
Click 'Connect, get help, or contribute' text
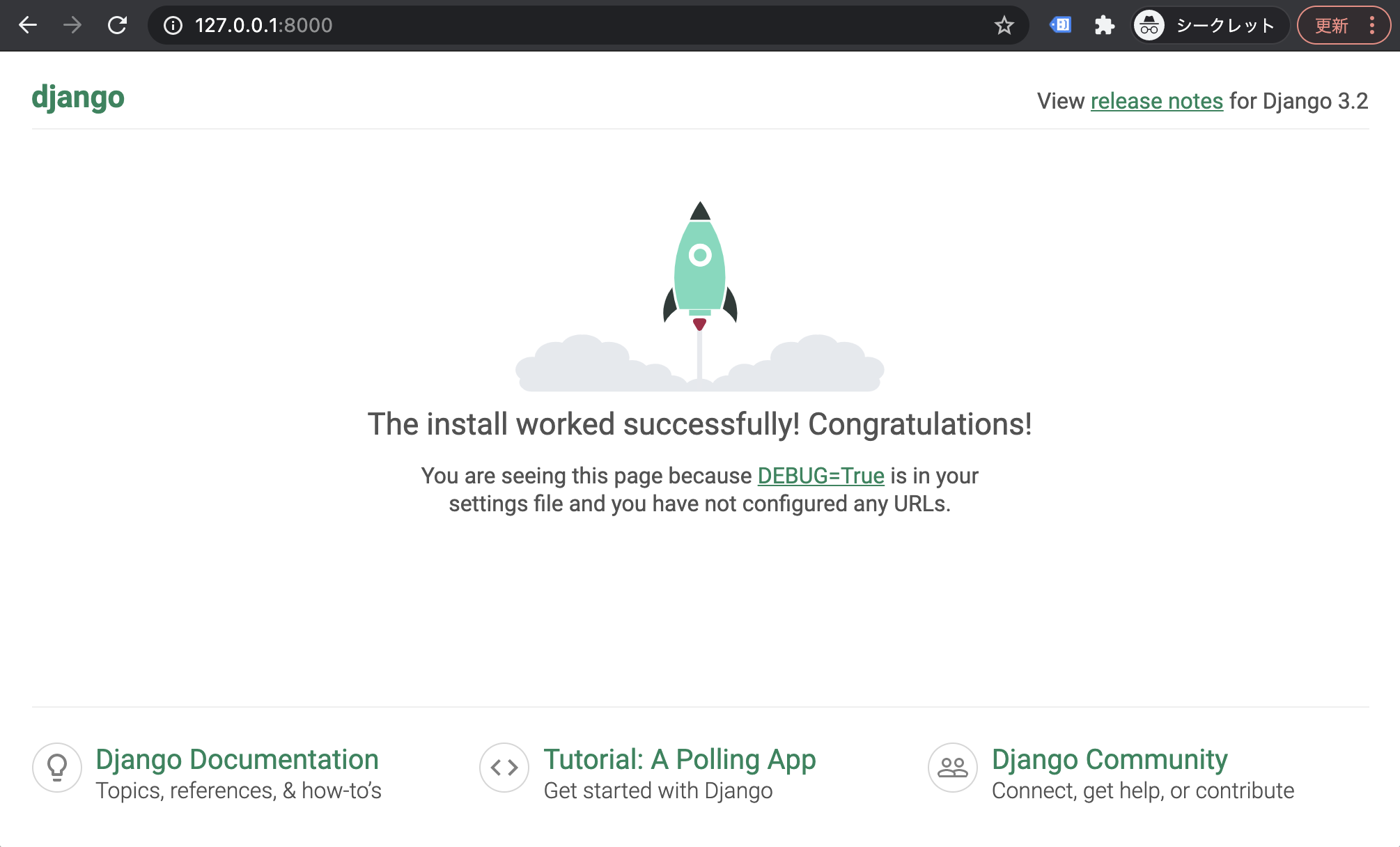point(1143,791)
